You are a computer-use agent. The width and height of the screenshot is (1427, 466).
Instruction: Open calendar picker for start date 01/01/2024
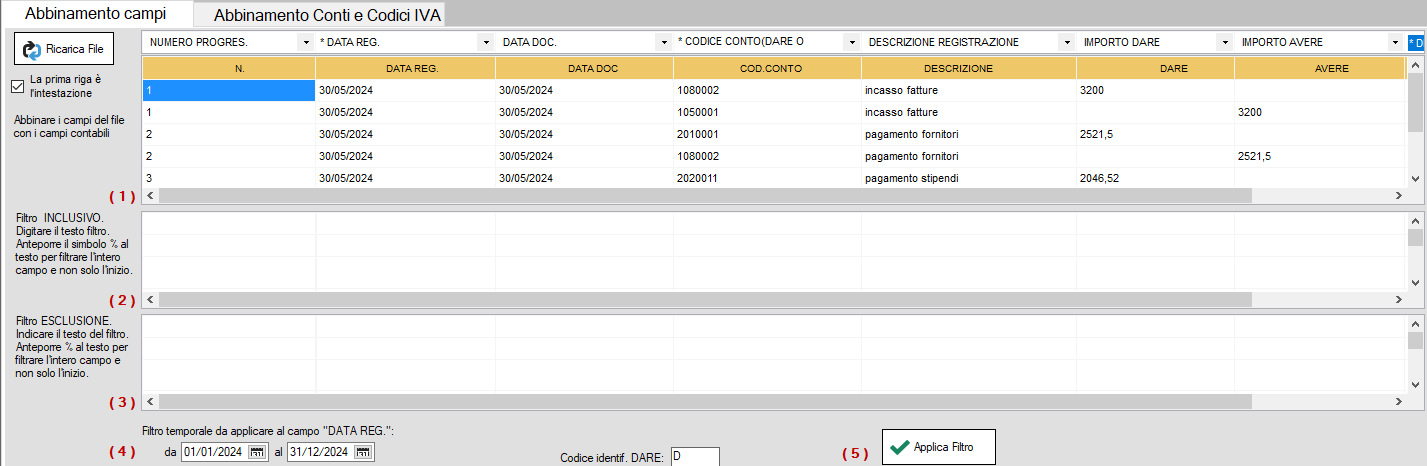point(258,452)
